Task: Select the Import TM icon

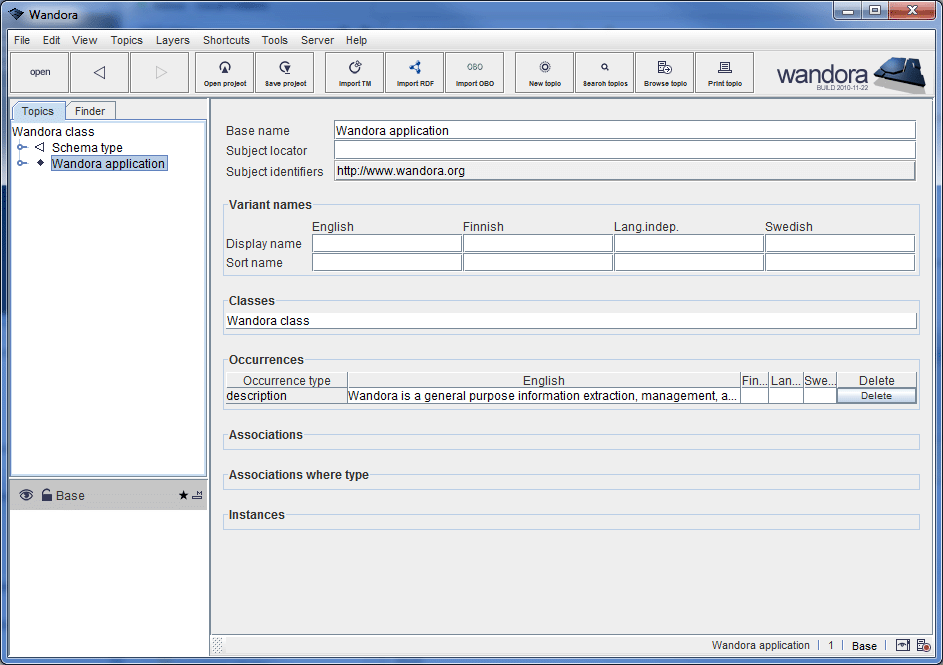Action: [x=354, y=72]
